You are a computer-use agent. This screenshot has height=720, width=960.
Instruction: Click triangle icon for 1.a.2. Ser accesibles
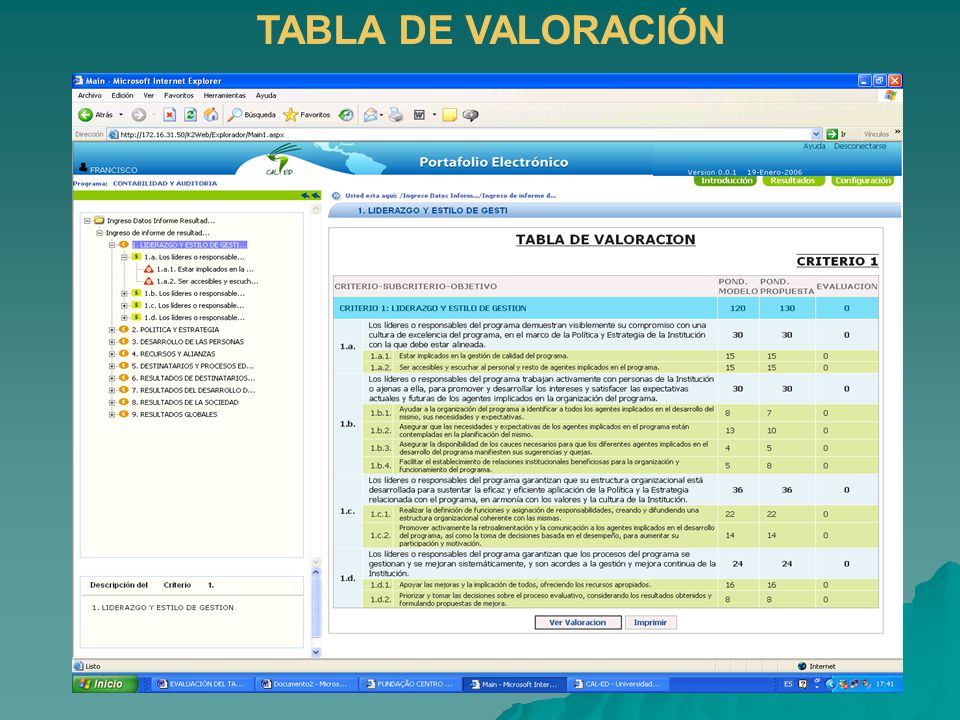pos(149,281)
